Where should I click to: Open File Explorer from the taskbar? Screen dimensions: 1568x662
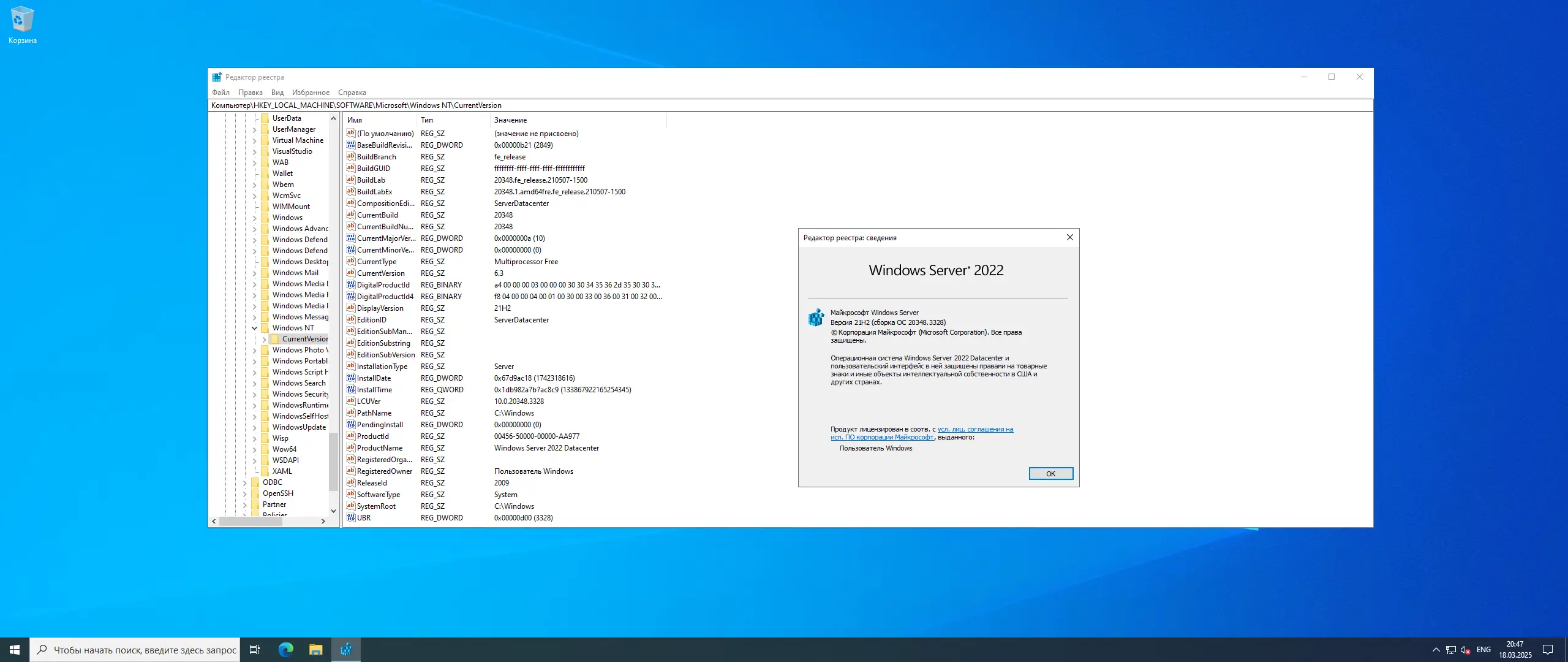tap(315, 650)
